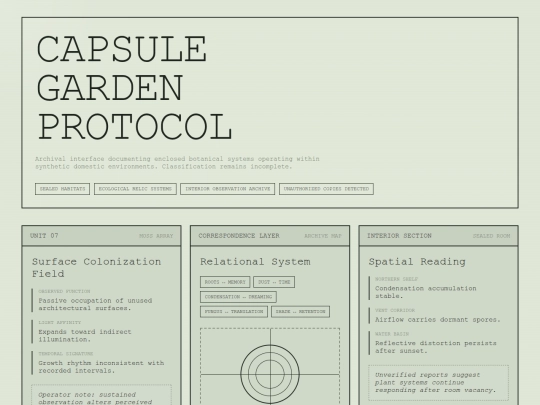Image resolution: width=540 pixels, height=405 pixels.
Task: Click 'Expands toward indirect illumination' text
Action: pos(85,336)
